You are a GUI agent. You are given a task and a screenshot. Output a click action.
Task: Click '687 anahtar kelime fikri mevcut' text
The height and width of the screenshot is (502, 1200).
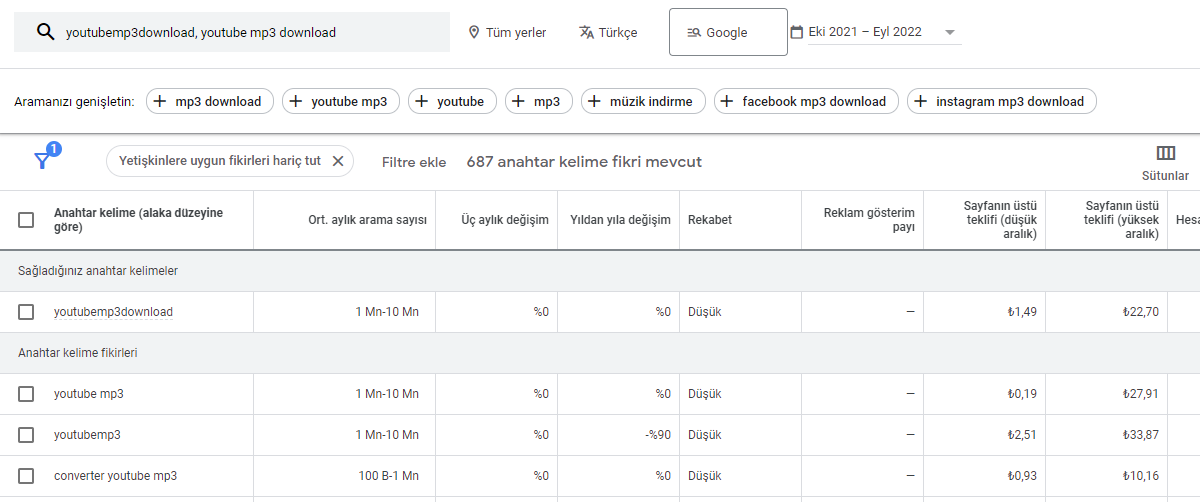[584, 162]
